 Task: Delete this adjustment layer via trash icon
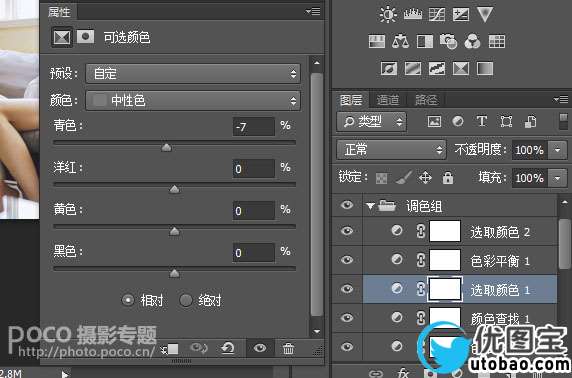[x=288, y=348]
